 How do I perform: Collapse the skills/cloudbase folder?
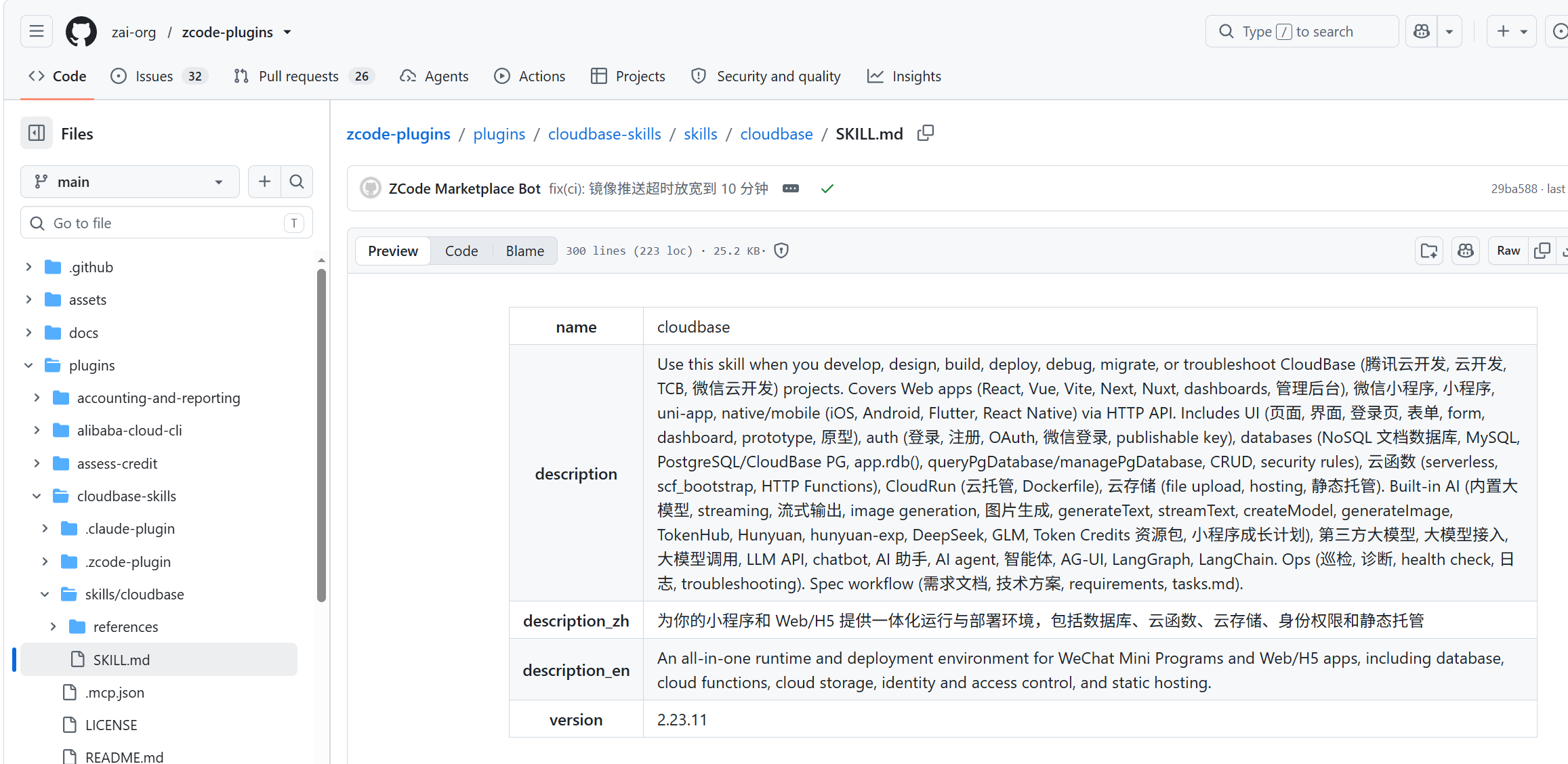pyautogui.click(x=45, y=594)
